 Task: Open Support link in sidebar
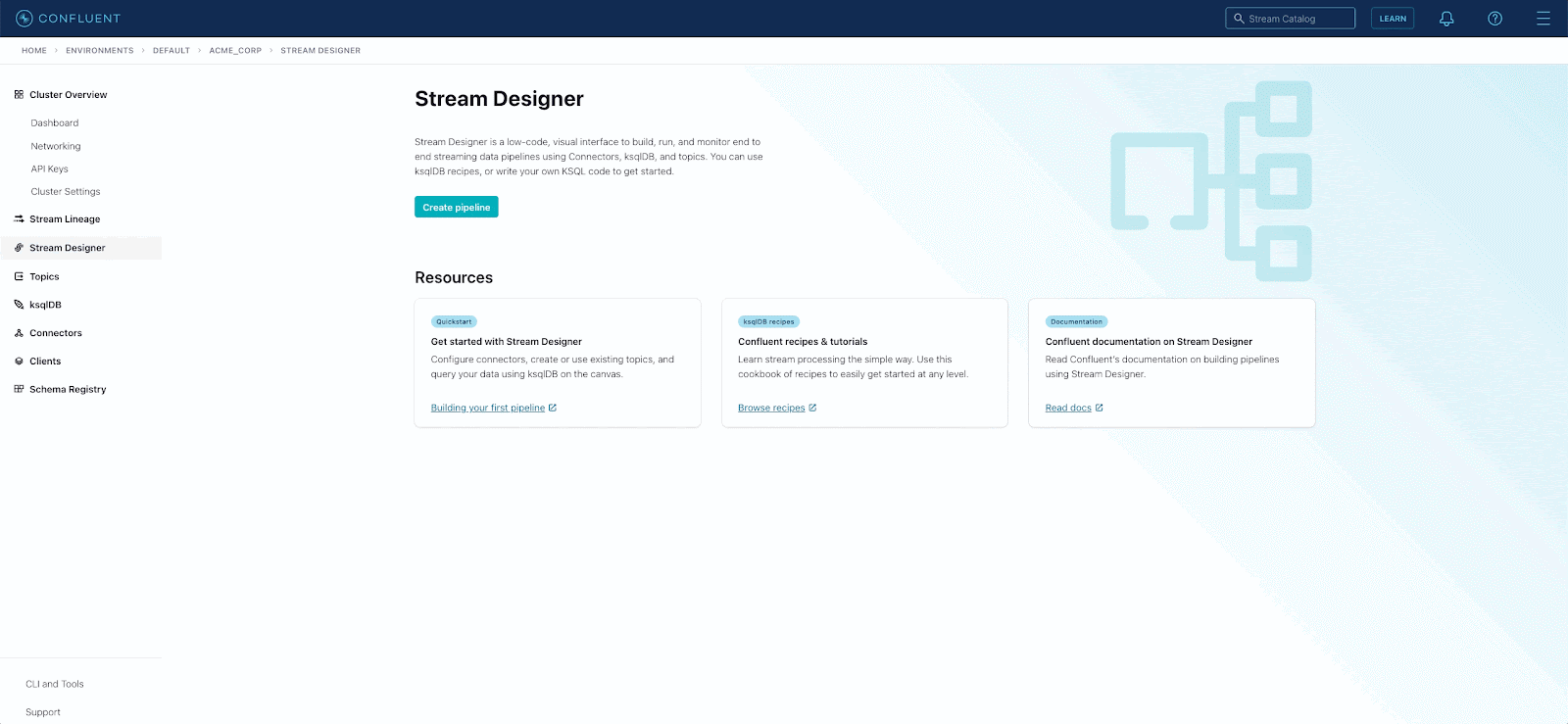click(43, 712)
